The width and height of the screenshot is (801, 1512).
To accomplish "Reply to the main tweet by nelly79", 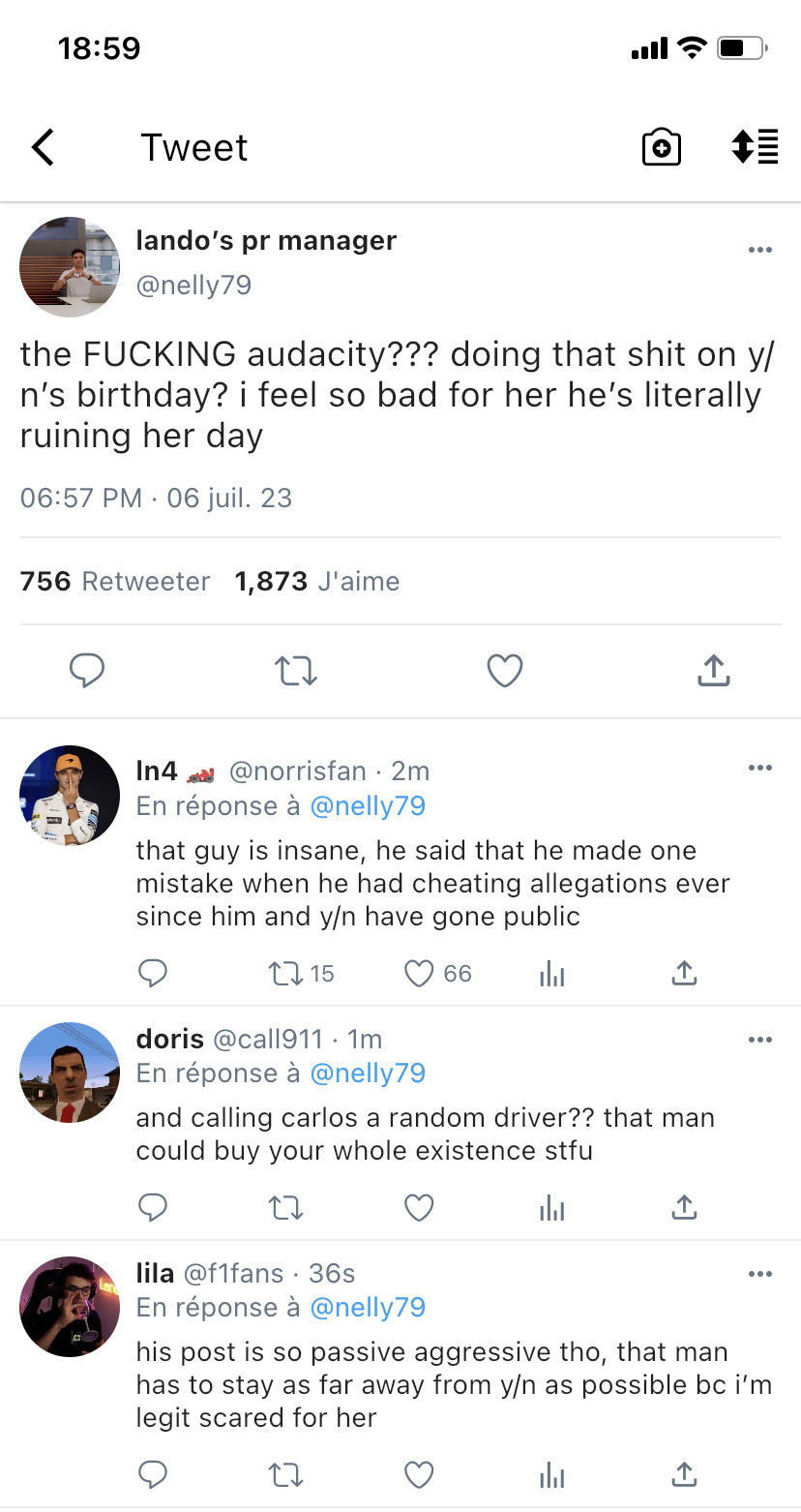I will [x=87, y=670].
